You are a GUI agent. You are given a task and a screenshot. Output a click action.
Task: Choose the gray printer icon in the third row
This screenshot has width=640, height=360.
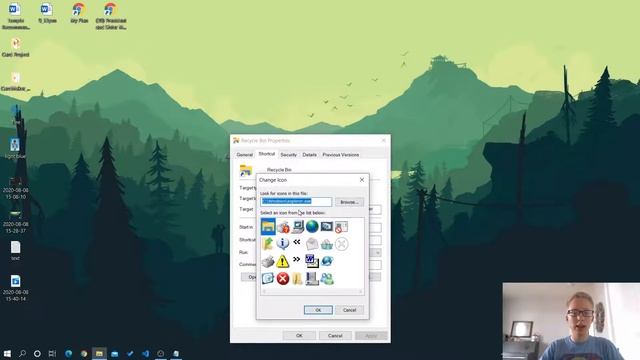point(268,261)
